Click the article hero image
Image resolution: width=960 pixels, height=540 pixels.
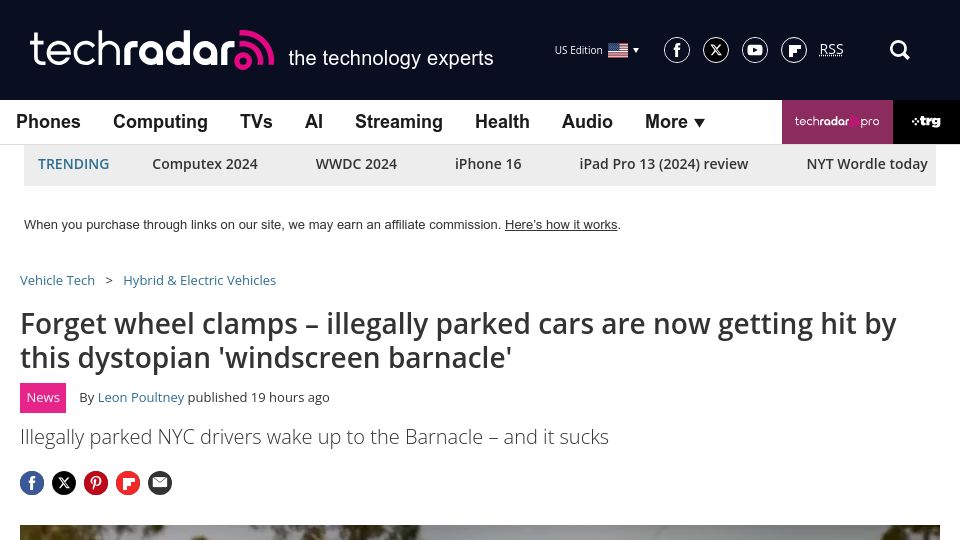(x=479, y=532)
